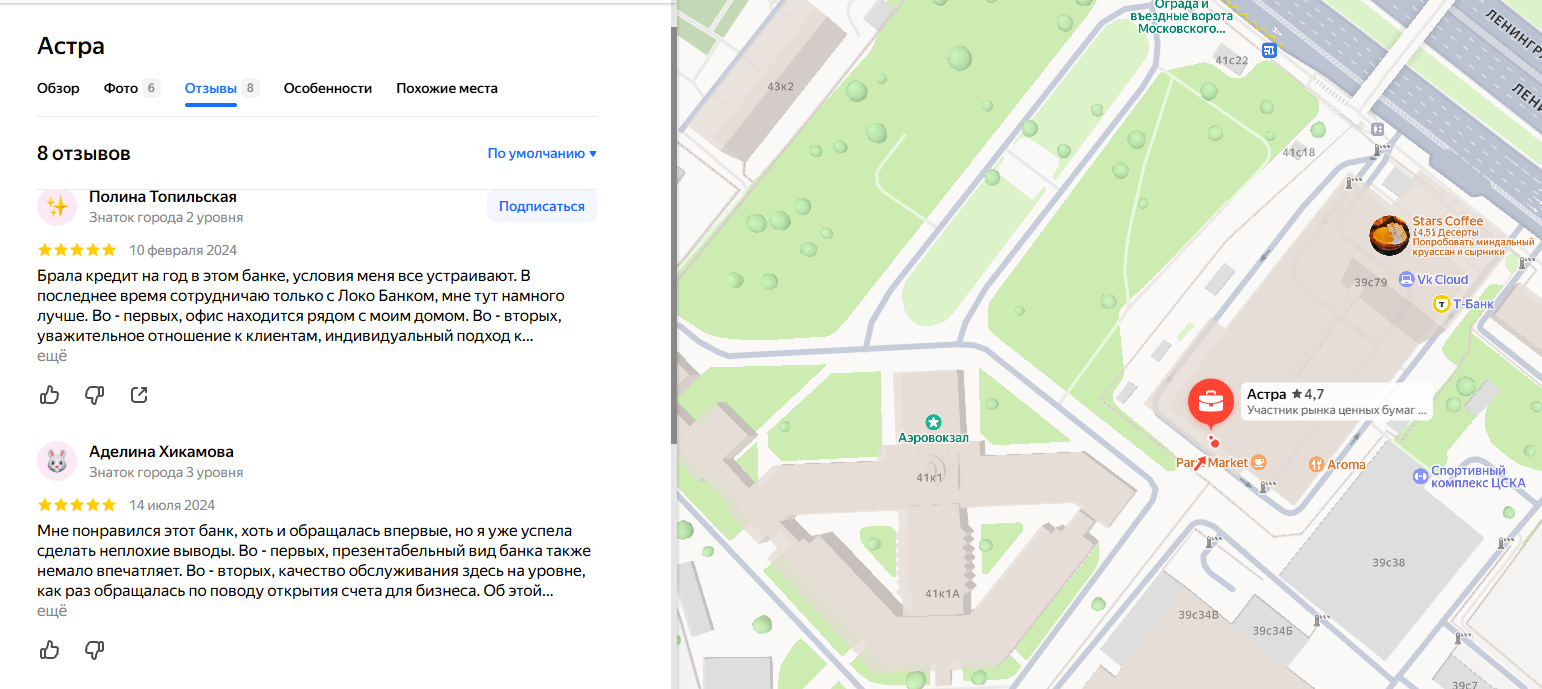Image resolution: width=1542 pixels, height=689 pixels.
Task: Click the 14 июля 2024 review date
Action: [x=172, y=505]
